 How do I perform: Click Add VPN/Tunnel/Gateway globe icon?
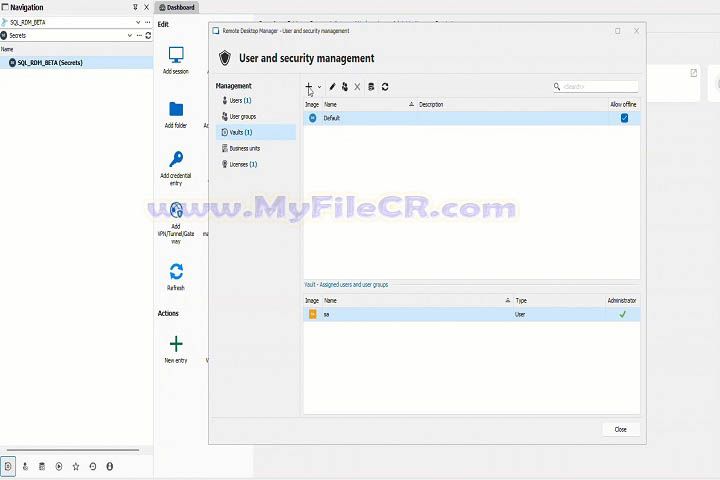[176, 210]
